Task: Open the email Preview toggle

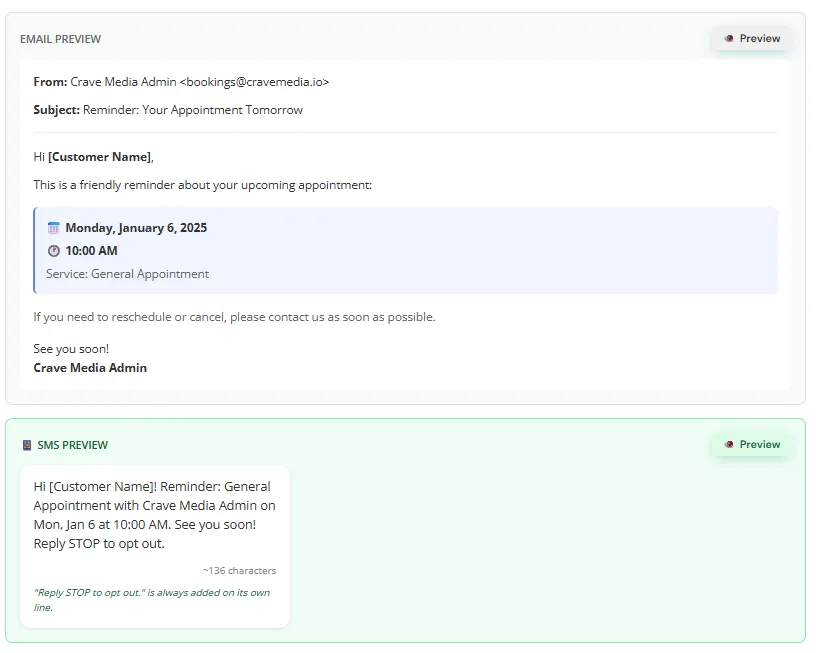Action: tap(751, 38)
